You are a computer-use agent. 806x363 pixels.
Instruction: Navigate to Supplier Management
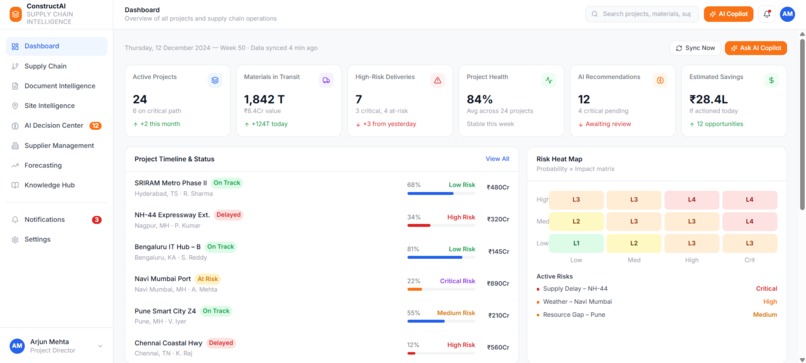point(57,146)
